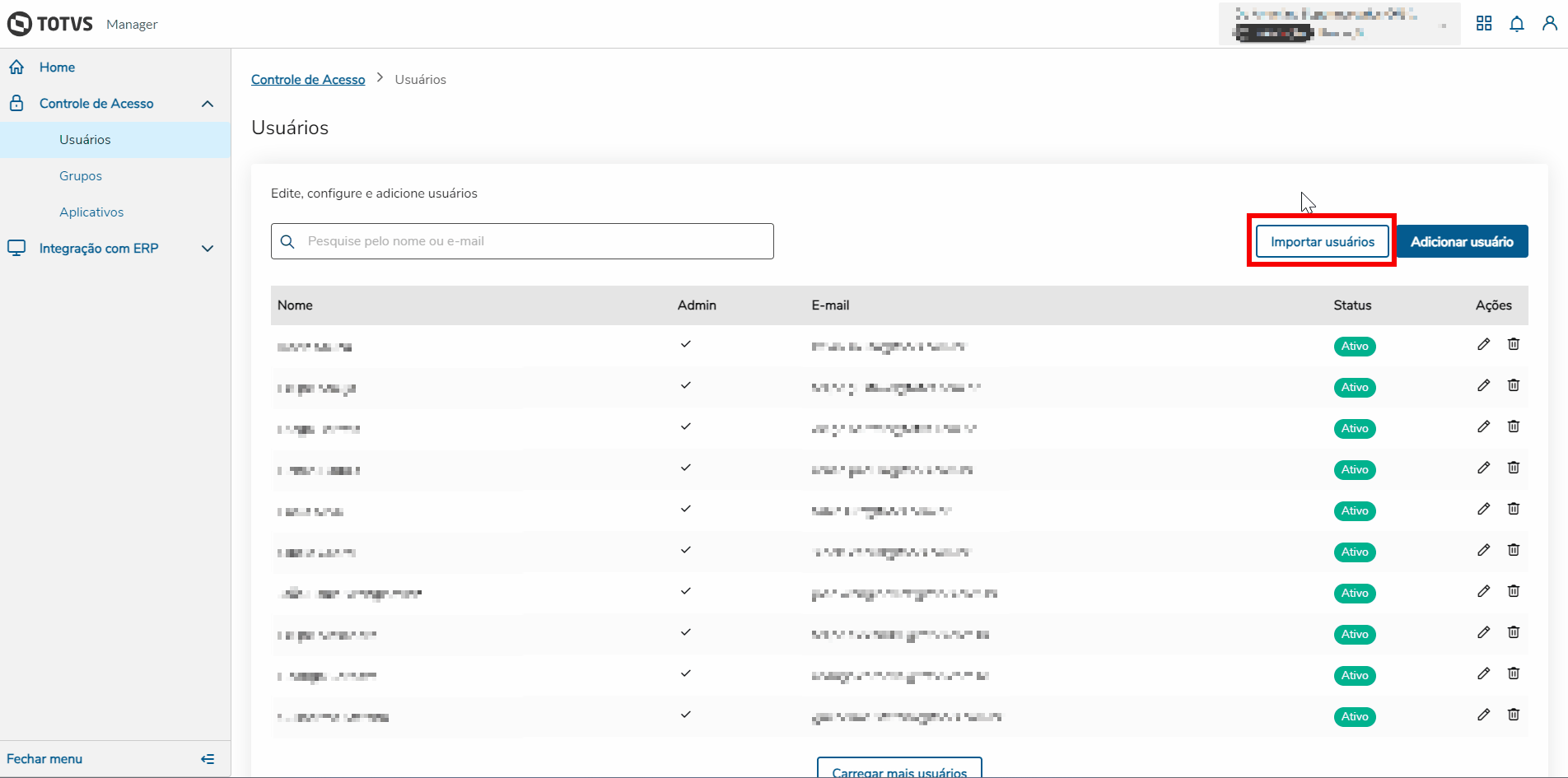Open the apps grid icon

pos(1484,24)
